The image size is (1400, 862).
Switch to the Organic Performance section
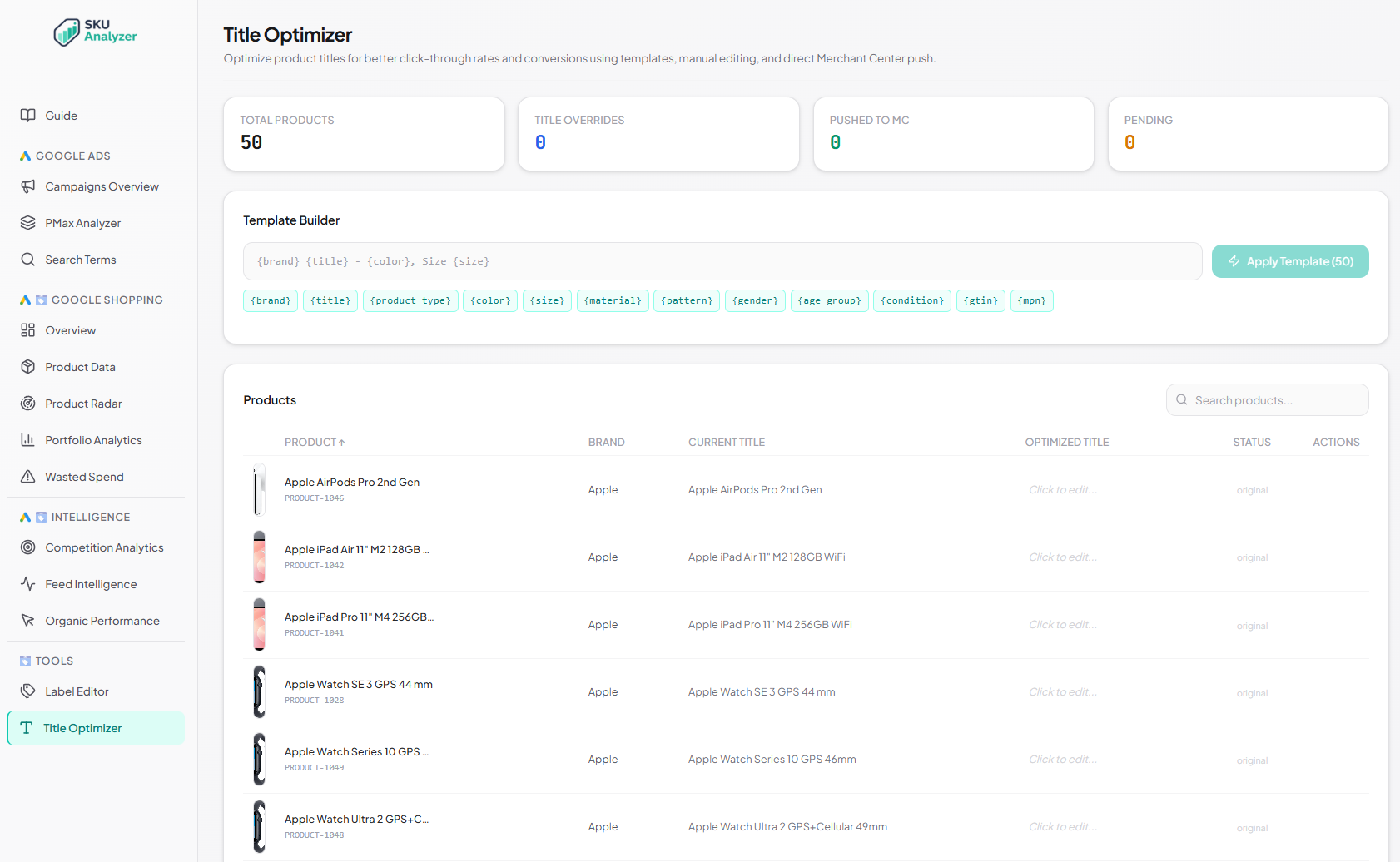tap(102, 620)
